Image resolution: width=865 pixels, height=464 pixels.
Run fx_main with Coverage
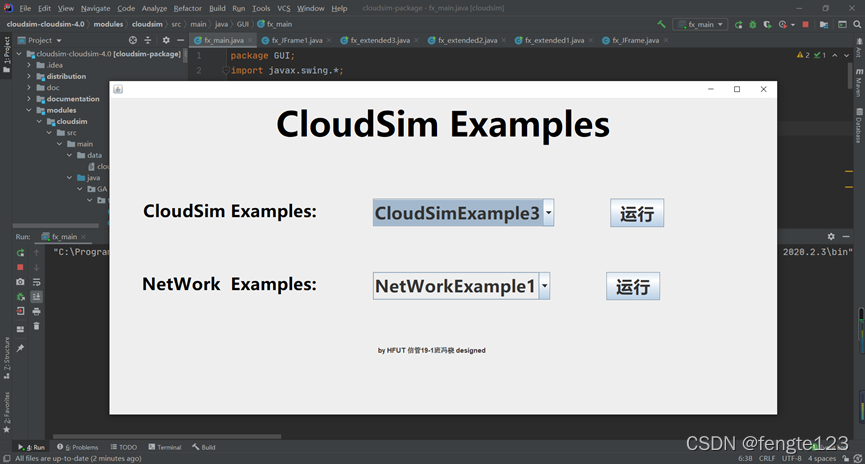[767, 24]
